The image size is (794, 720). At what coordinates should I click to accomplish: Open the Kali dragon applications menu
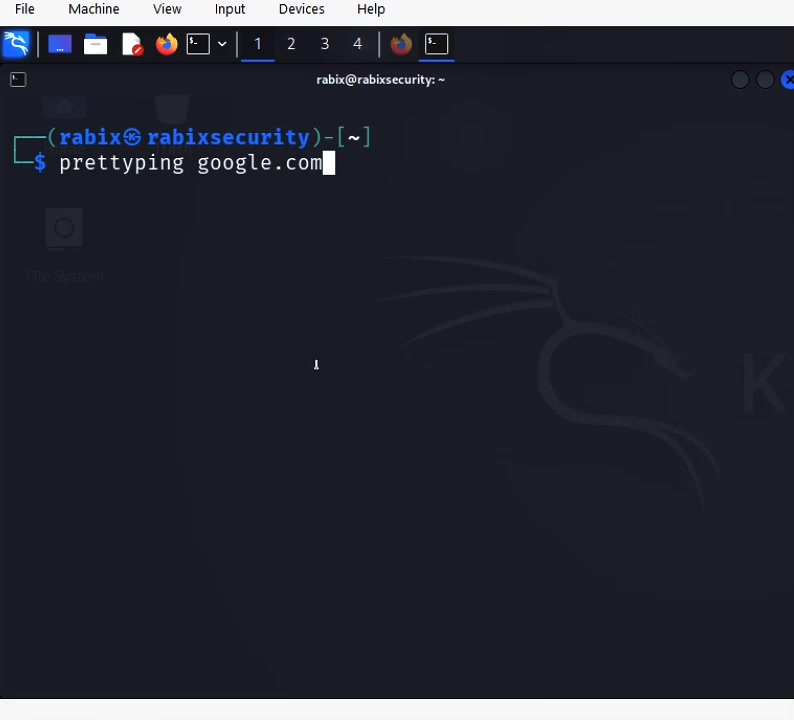pyautogui.click(x=16, y=45)
